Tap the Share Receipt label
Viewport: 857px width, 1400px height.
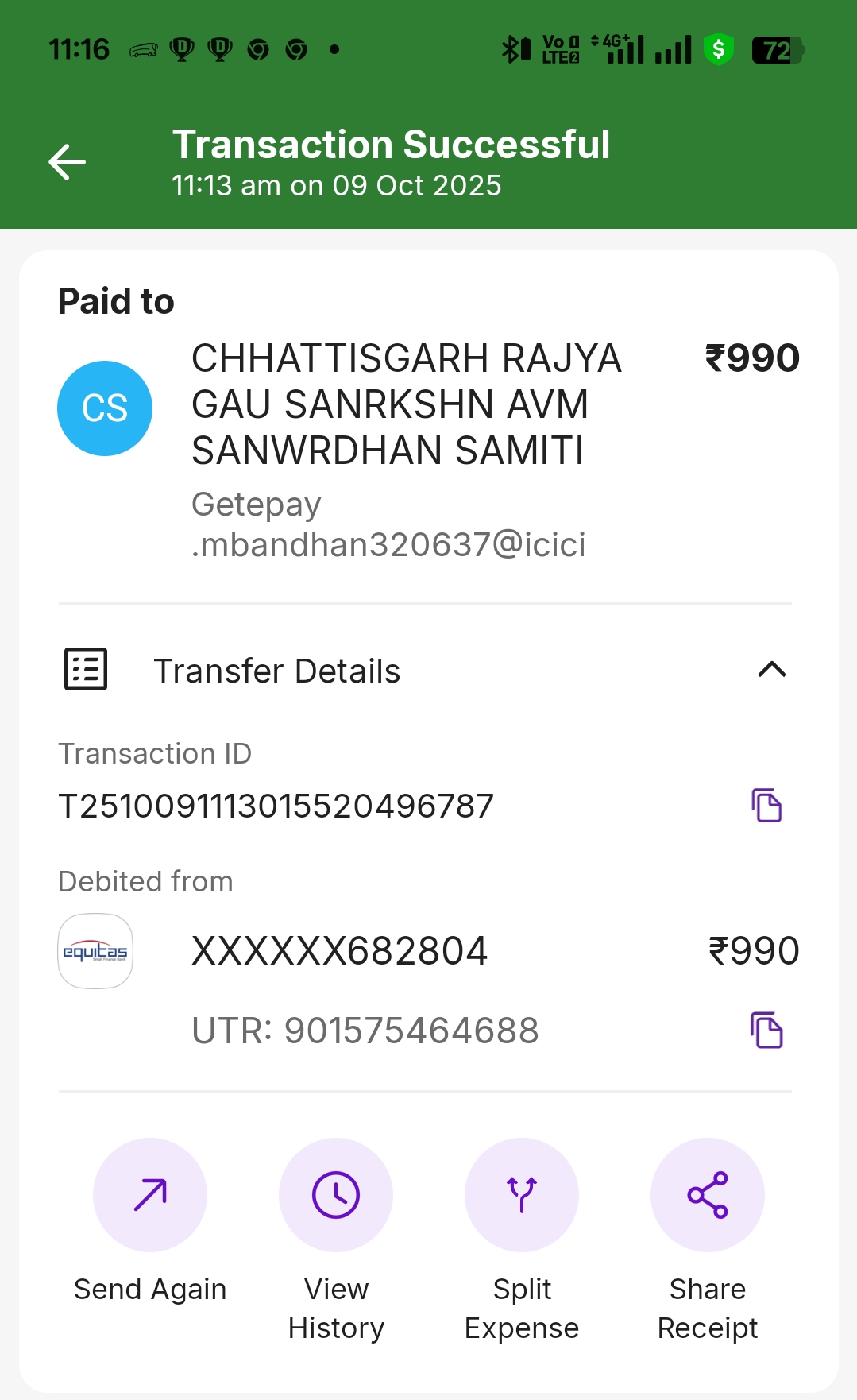[708, 1308]
